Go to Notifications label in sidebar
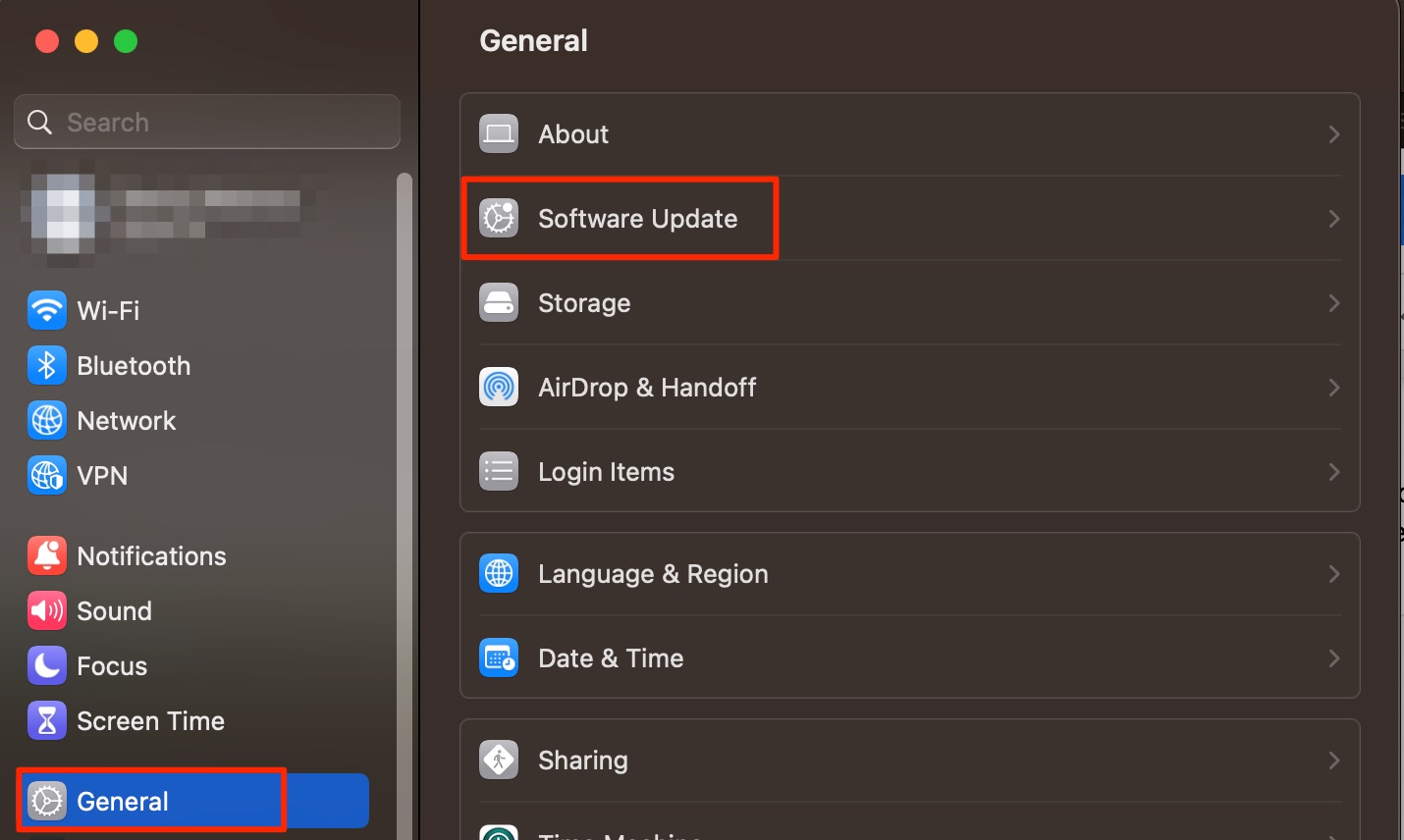Image resolution: width=1404 pixels, height=840 pixels. click(151, 556)
